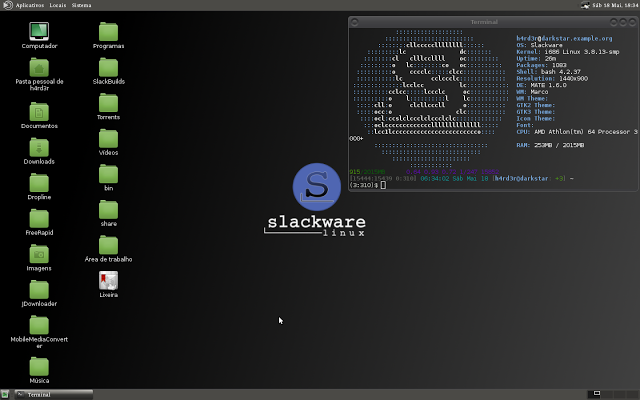640x400 pixels.
Task: Select the Dropline folder on desktop
Action: [39, 183]
